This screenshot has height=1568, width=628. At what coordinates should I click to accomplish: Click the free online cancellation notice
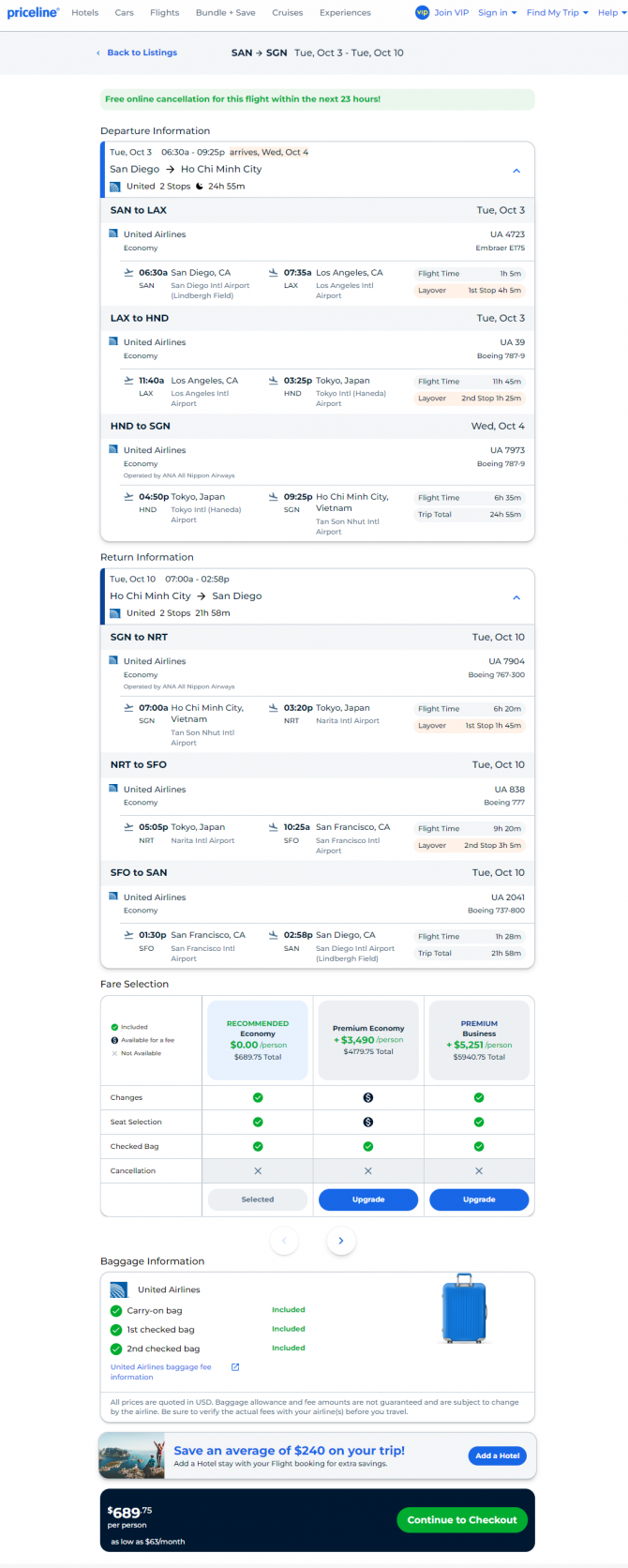click(x=318, y=99)
